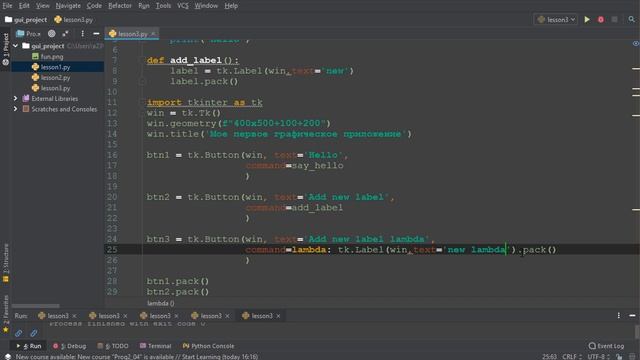Click the 'lambda ()' editor breadcrumb
The height and width of the screenshot is (360, 640).
[160, 303]
